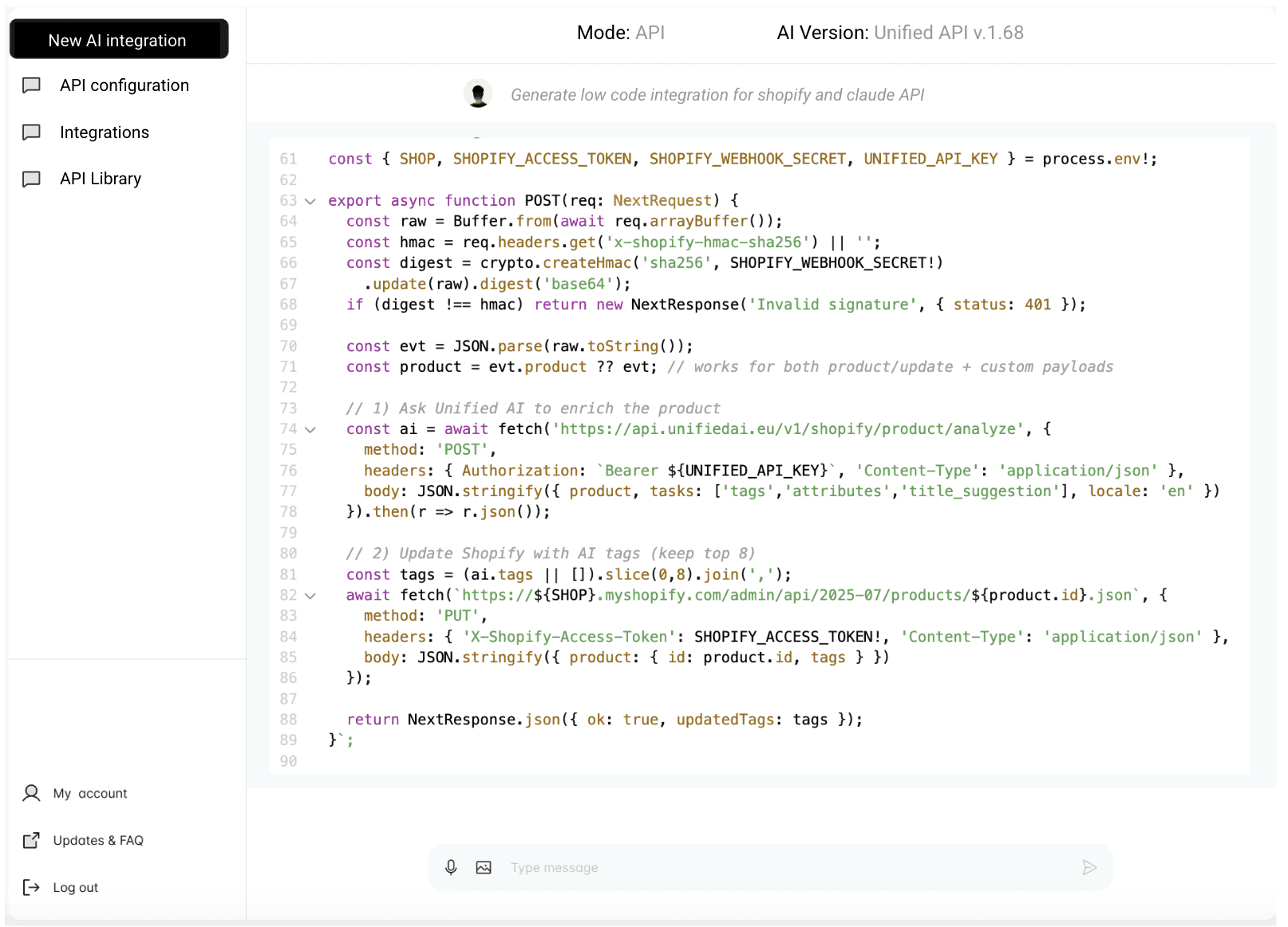Open API configuration in the sidebar
The height and width of the screenshot is (927, 1288).
click(124, 85)
